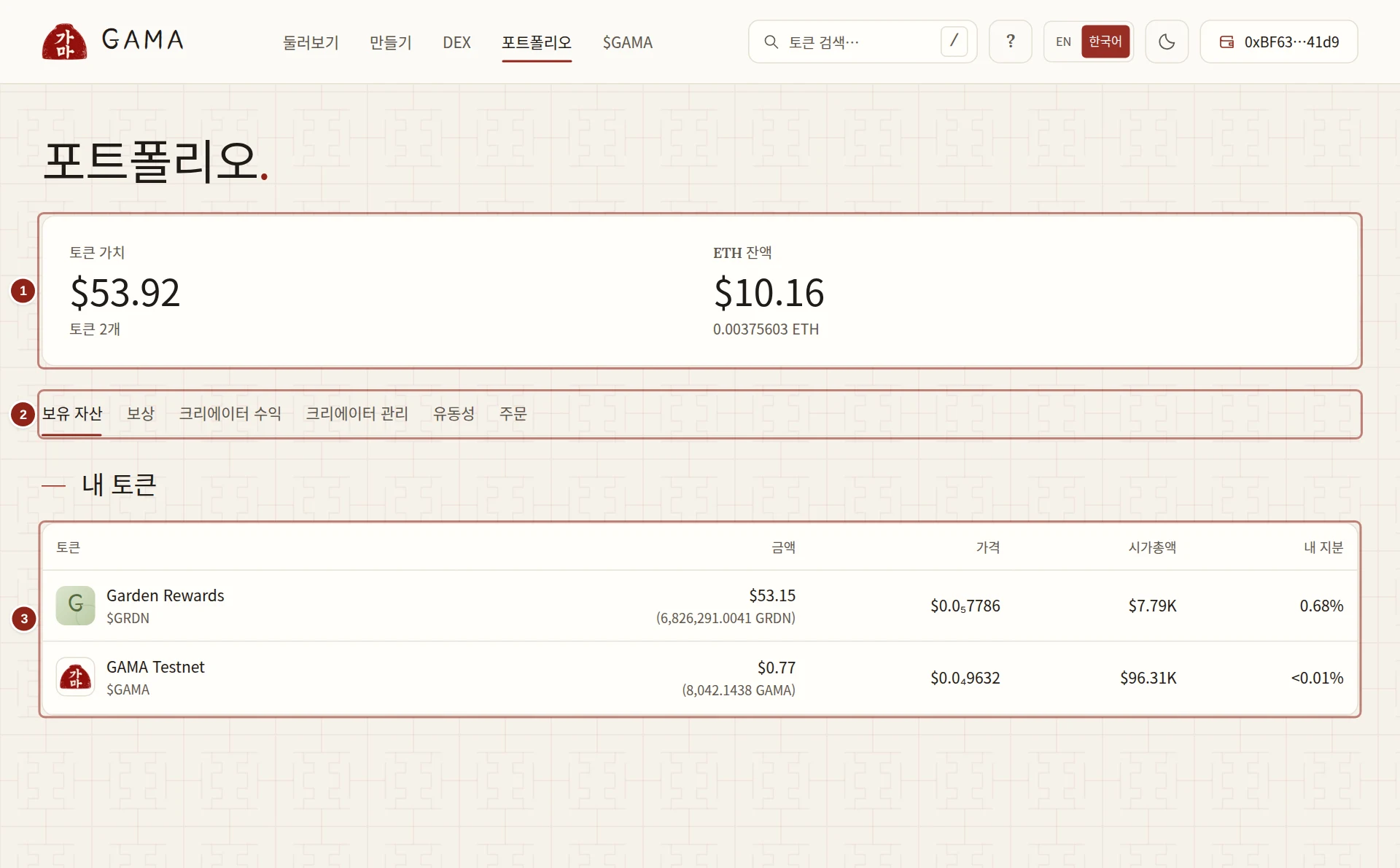
Task: Click the GAMA wordmark text in header
Action: [143, 39]
